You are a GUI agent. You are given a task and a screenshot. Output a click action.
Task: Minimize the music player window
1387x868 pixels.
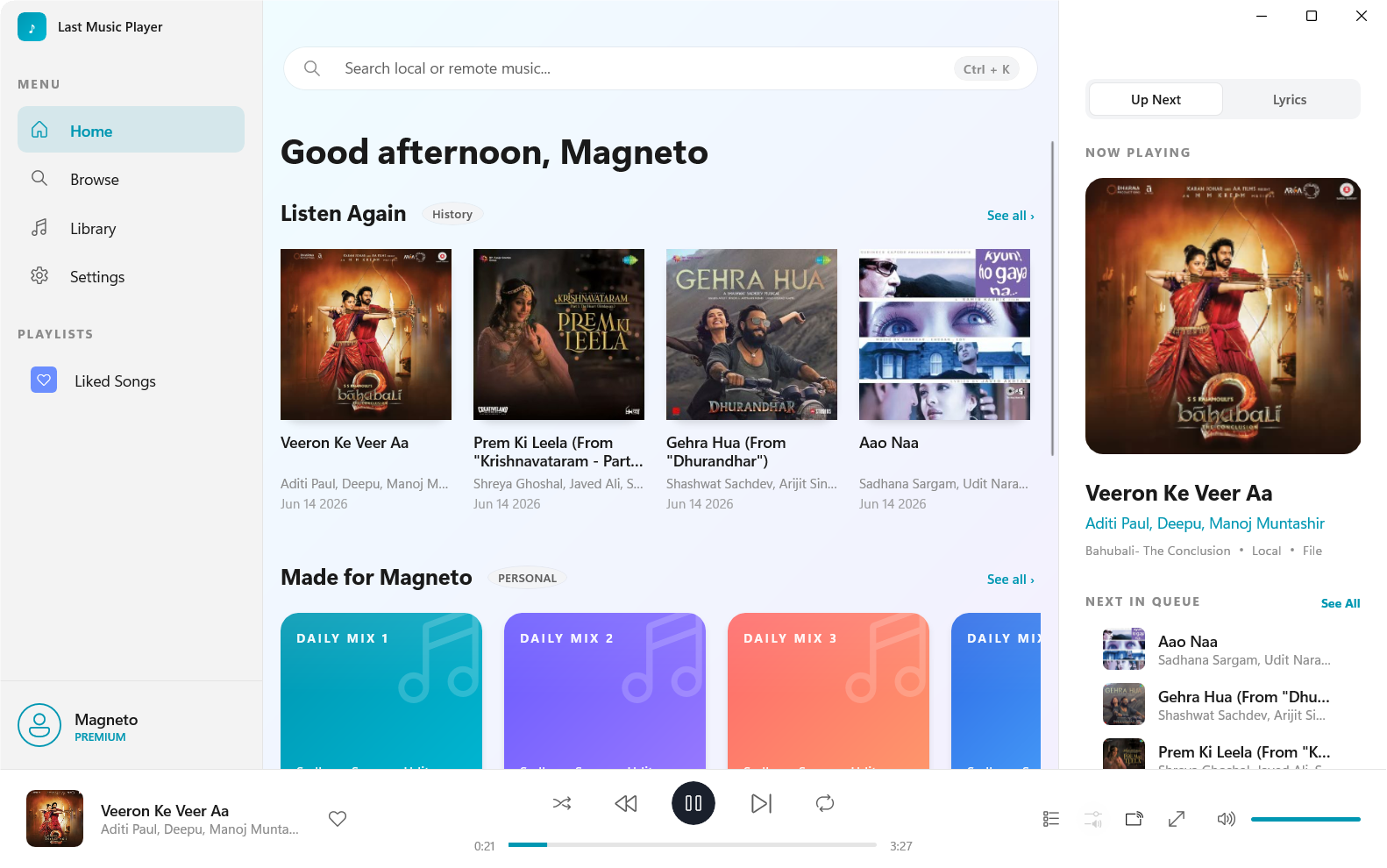point(1262,16)
